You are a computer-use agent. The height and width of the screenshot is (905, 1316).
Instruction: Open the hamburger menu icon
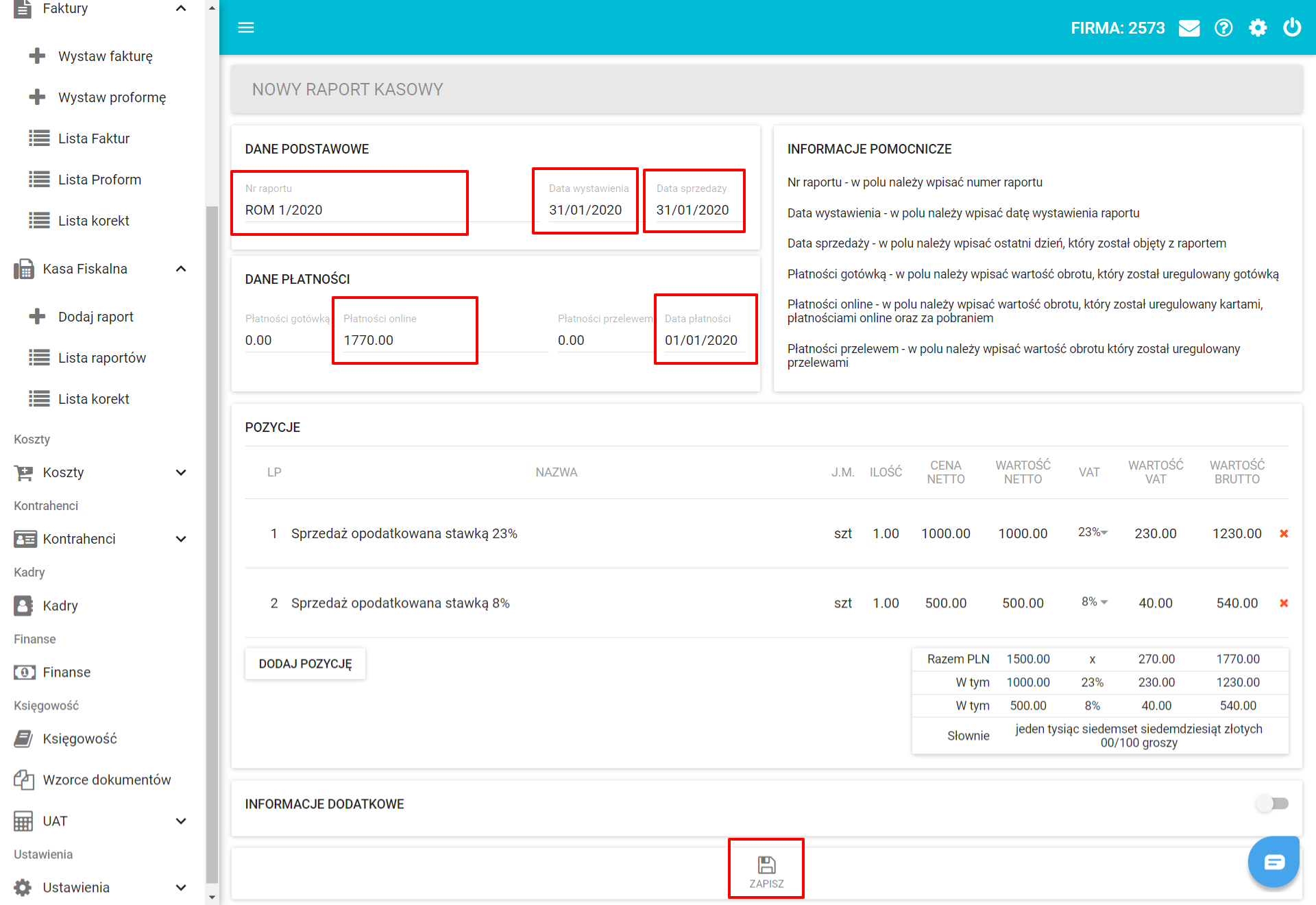(x=245, y=27)
